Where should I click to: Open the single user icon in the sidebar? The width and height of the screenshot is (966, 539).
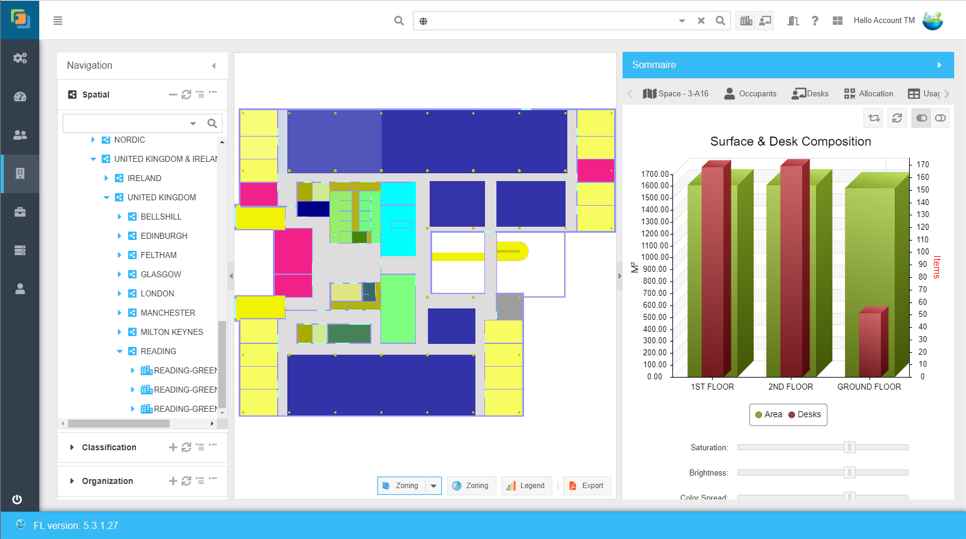tap(20, 289)
